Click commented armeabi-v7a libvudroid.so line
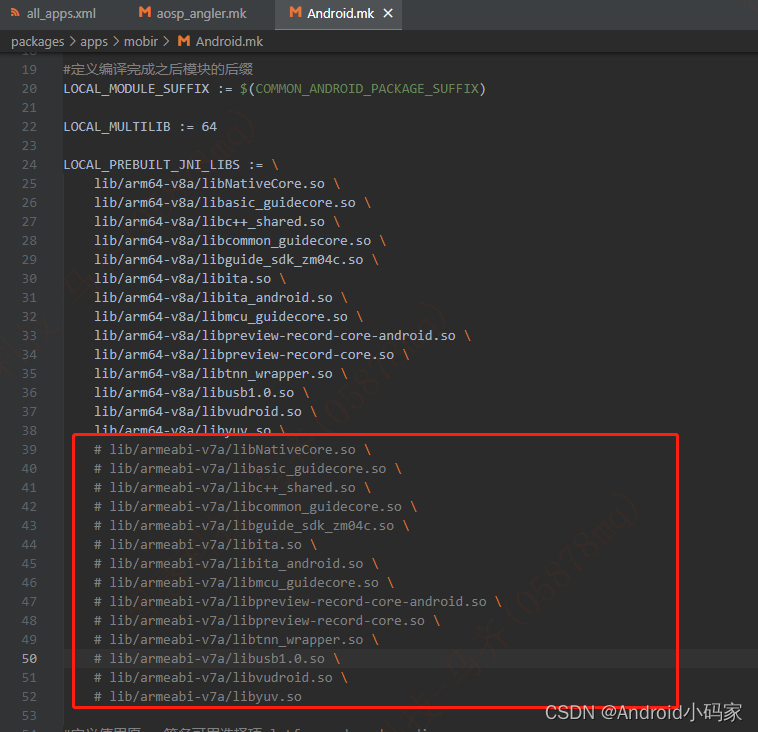This screenshot has height=732, width=758. click(x=221, y=677)
